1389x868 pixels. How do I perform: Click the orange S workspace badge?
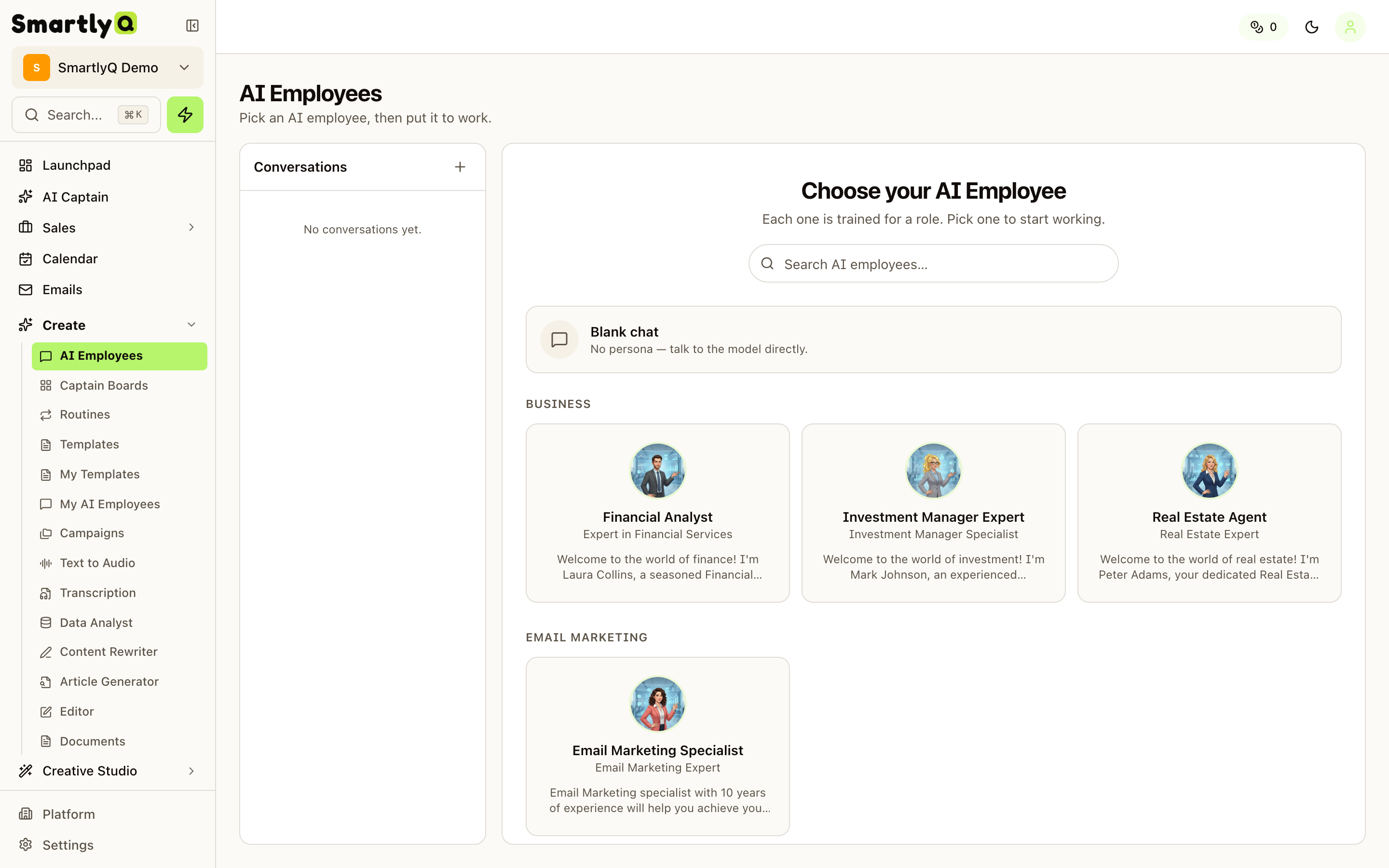37,68
